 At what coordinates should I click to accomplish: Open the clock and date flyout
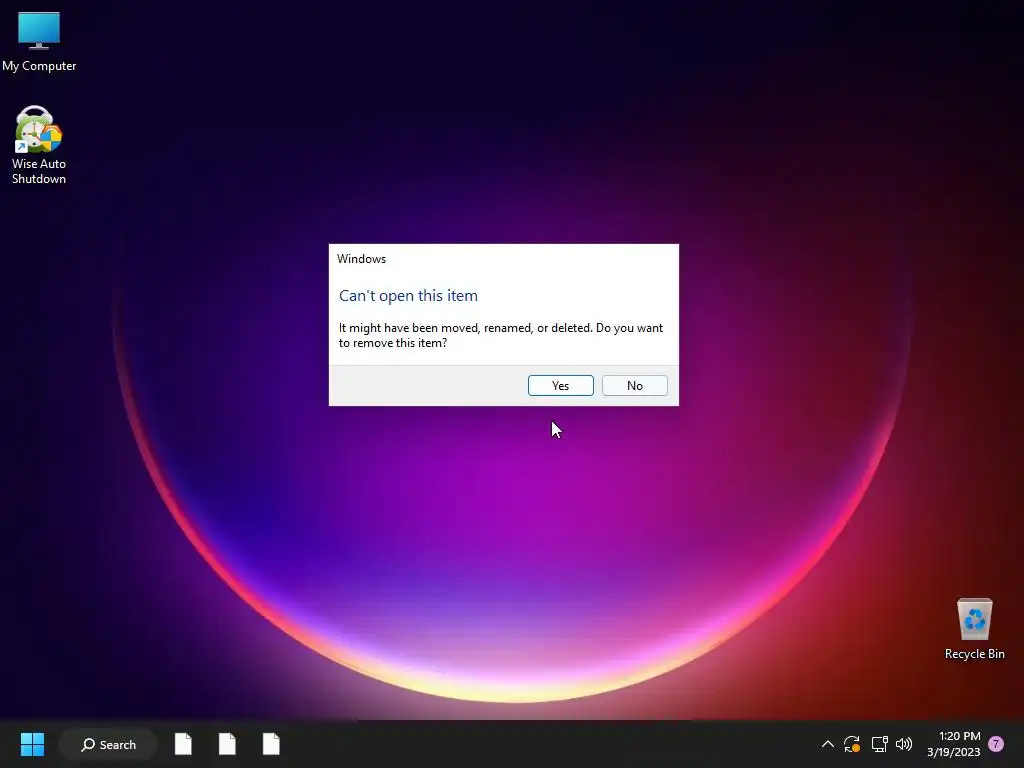[x=953, y=744]
